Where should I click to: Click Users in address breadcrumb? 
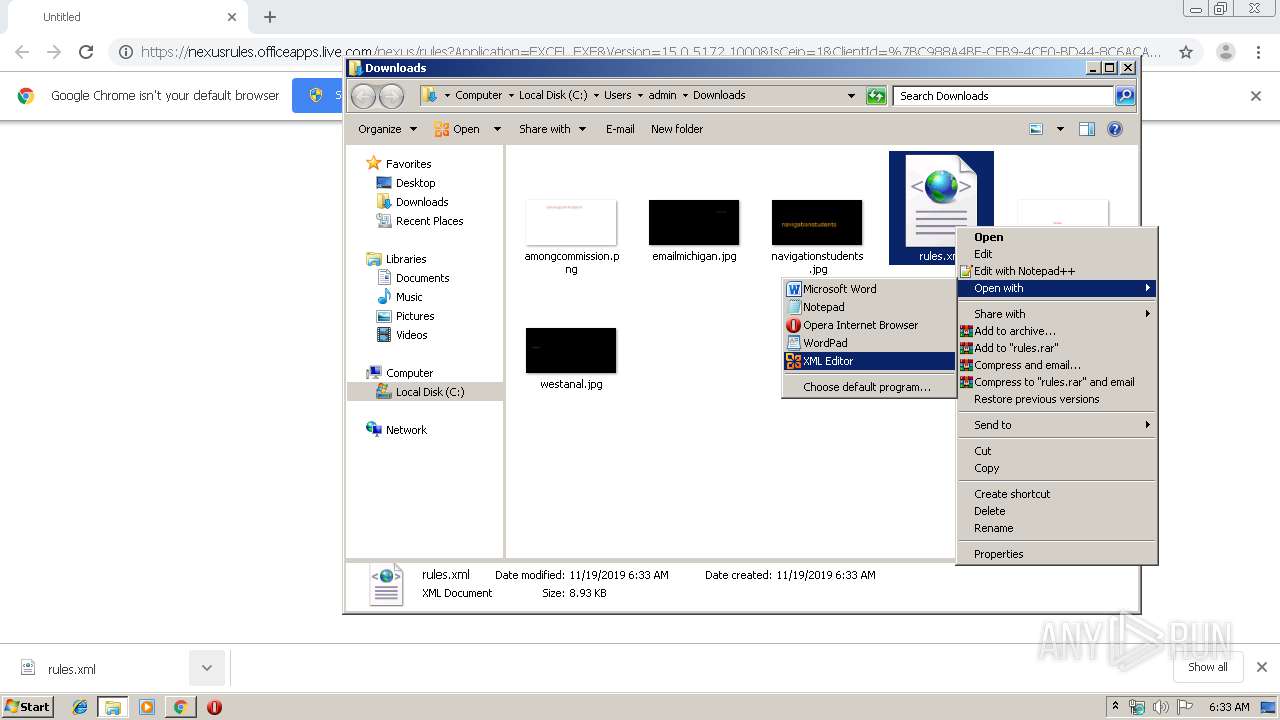pos(617,96)
